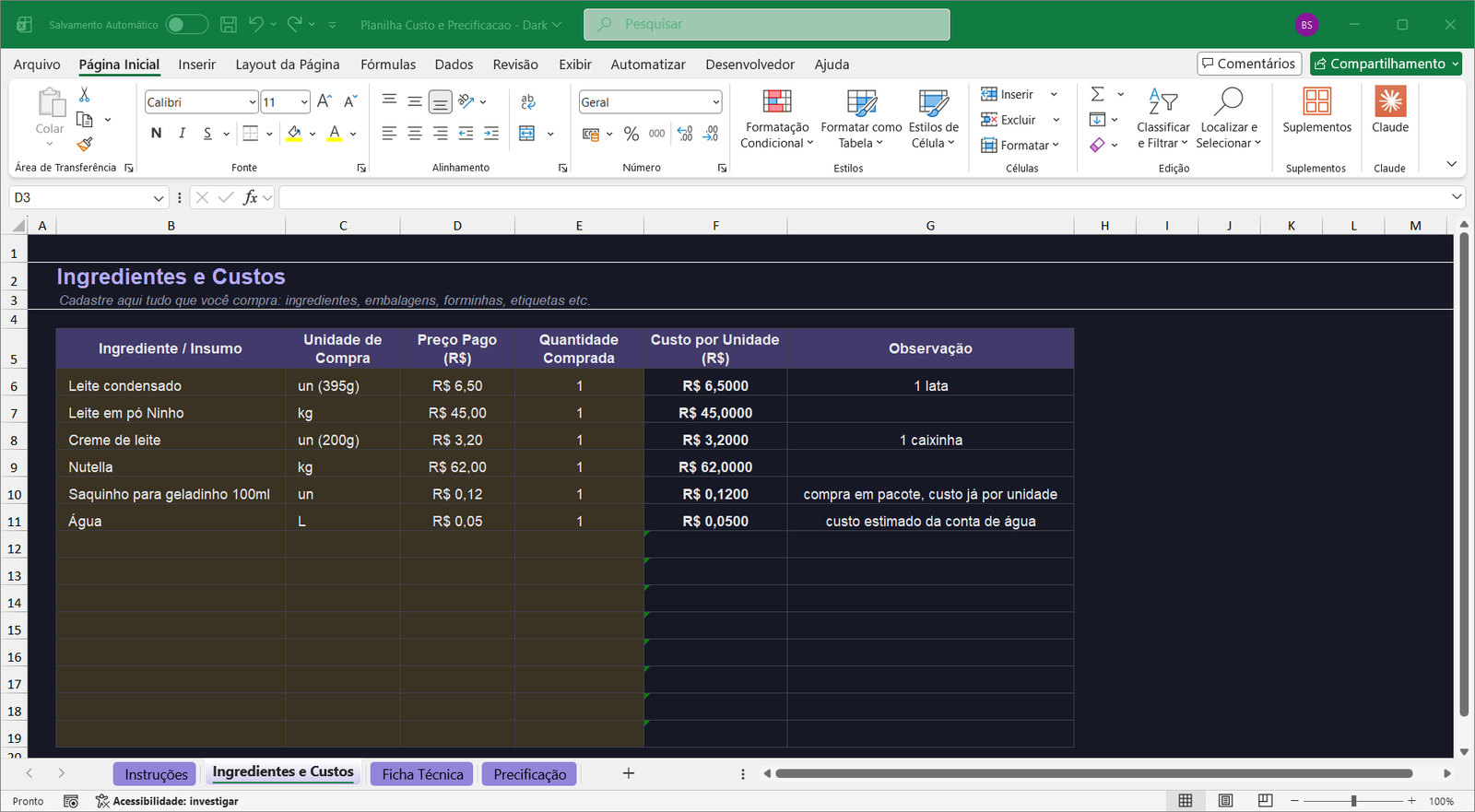This screenshot has width=1475, height=812.
Task: Click the Pesquisar search box
Action: point(767,25)
